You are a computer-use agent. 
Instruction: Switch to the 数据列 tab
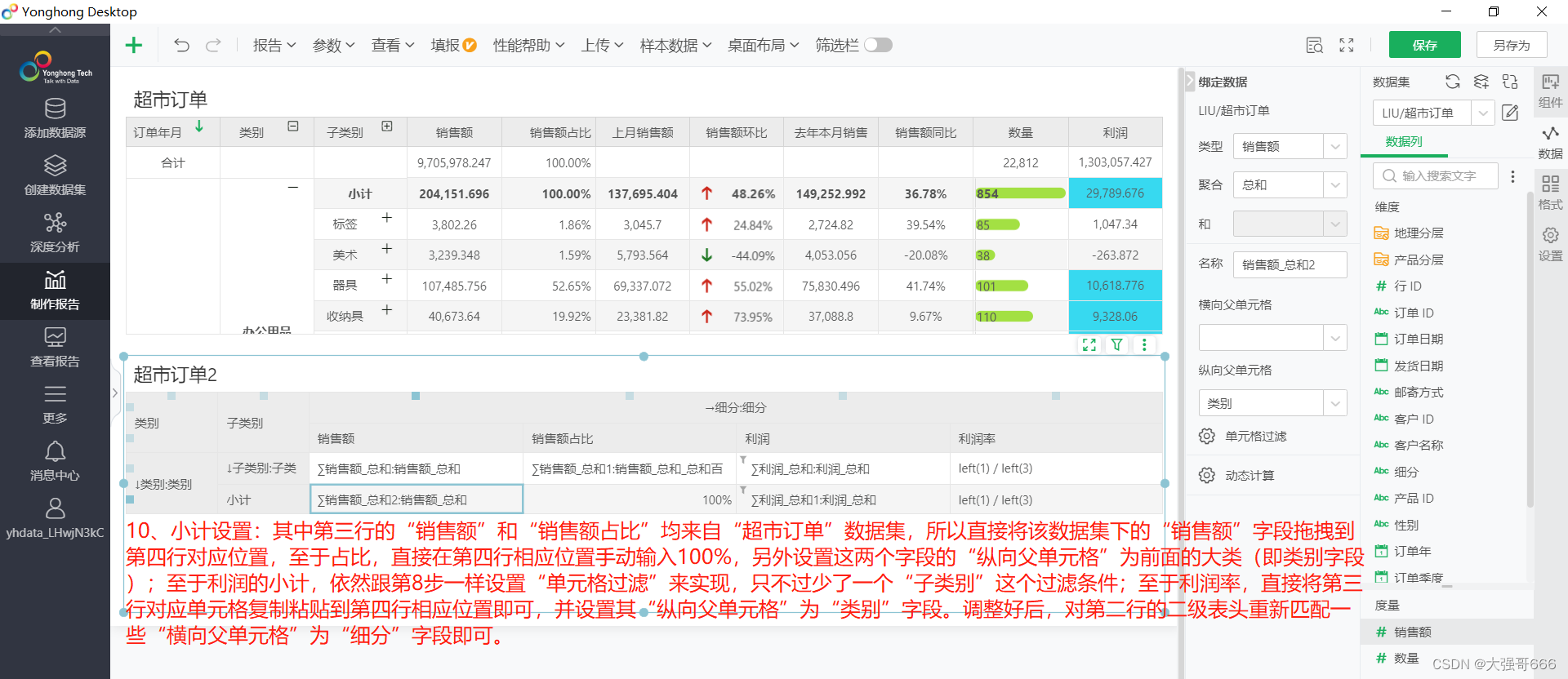point(1404,142)
